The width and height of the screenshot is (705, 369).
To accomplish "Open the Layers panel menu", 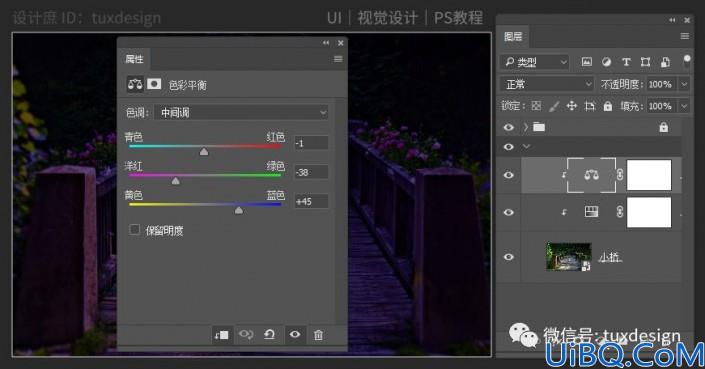I will point(685,36).
